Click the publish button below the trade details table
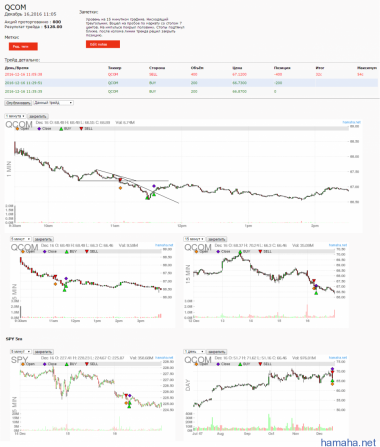This screenshot has width=380, height=447. [18, 103]
